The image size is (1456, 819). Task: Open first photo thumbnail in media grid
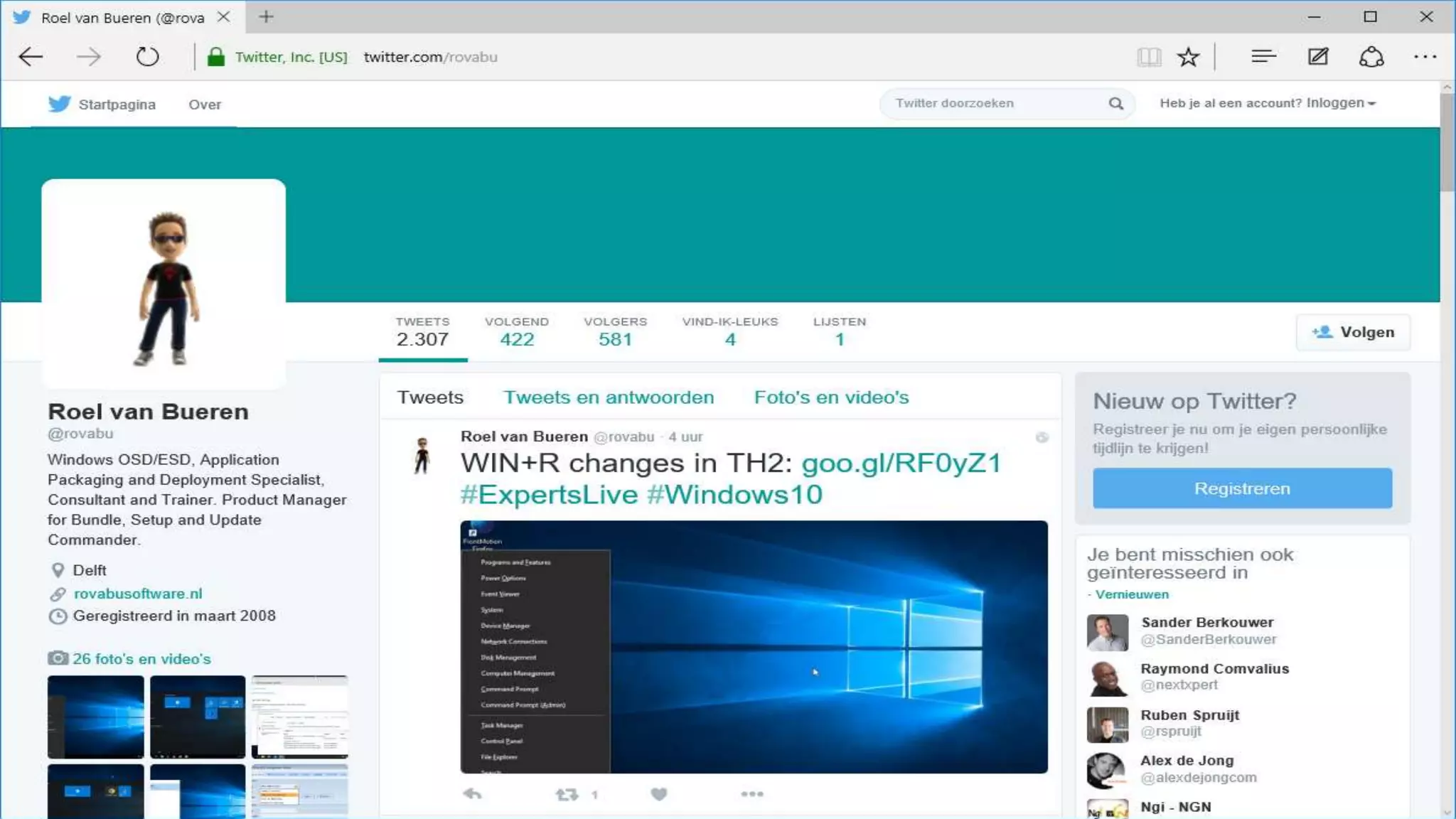point(95,717)
